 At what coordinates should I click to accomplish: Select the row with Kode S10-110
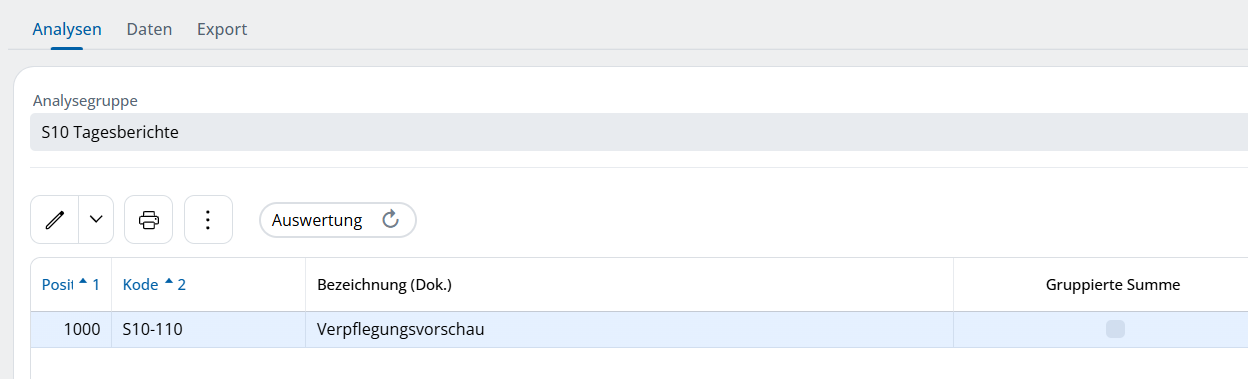[x=639, y=329]
